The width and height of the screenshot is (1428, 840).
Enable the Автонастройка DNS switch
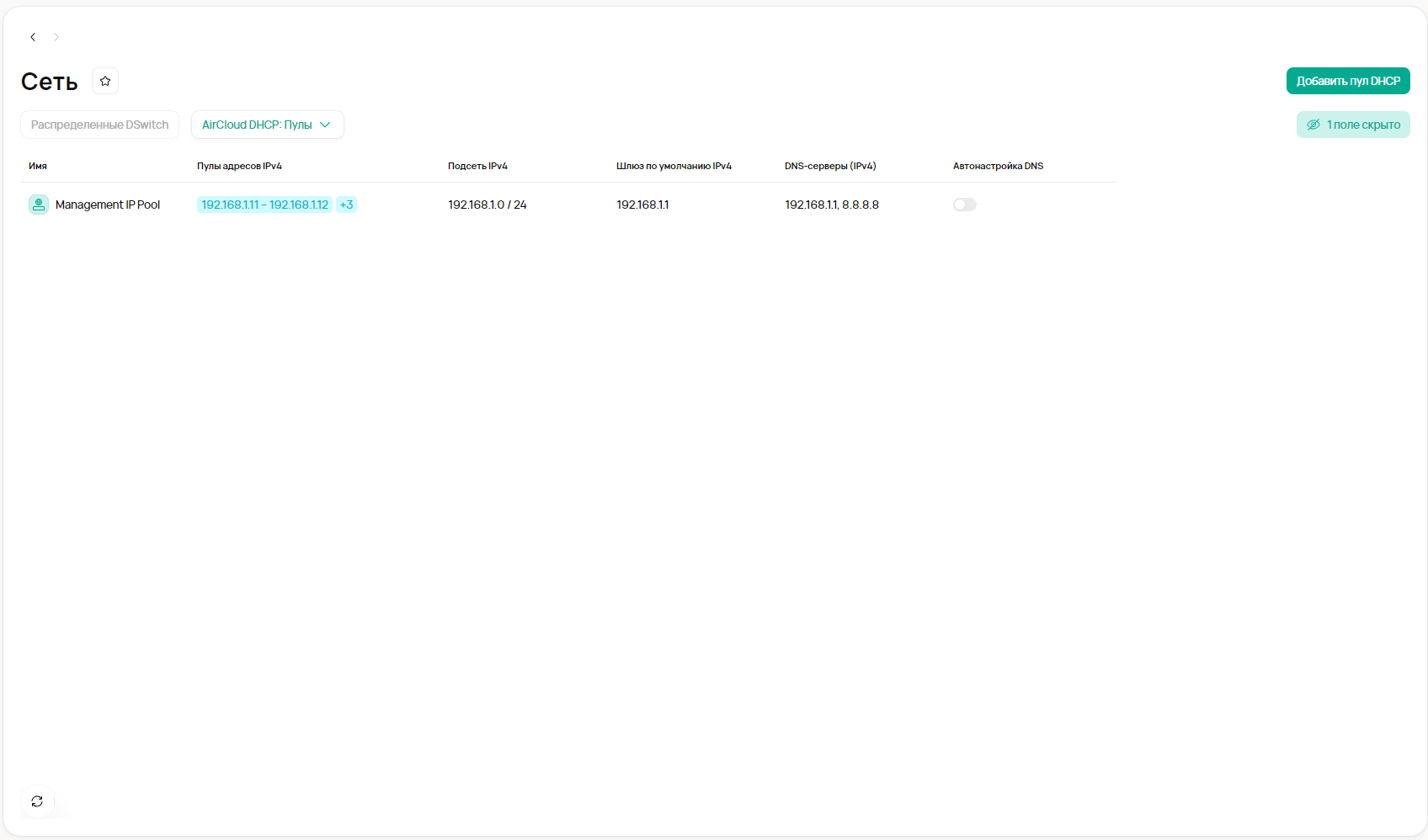pyautogui.click(x=964, y=205)
